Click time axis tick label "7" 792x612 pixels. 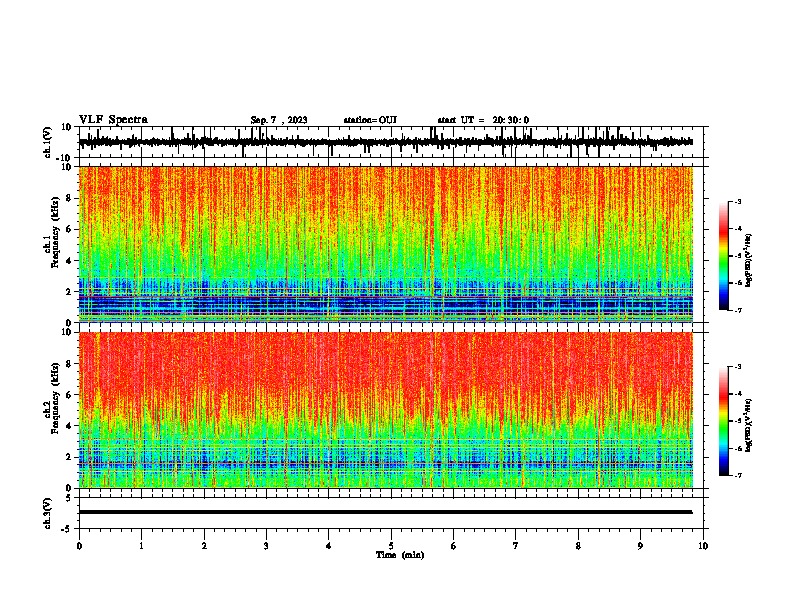tap(516, 546)
